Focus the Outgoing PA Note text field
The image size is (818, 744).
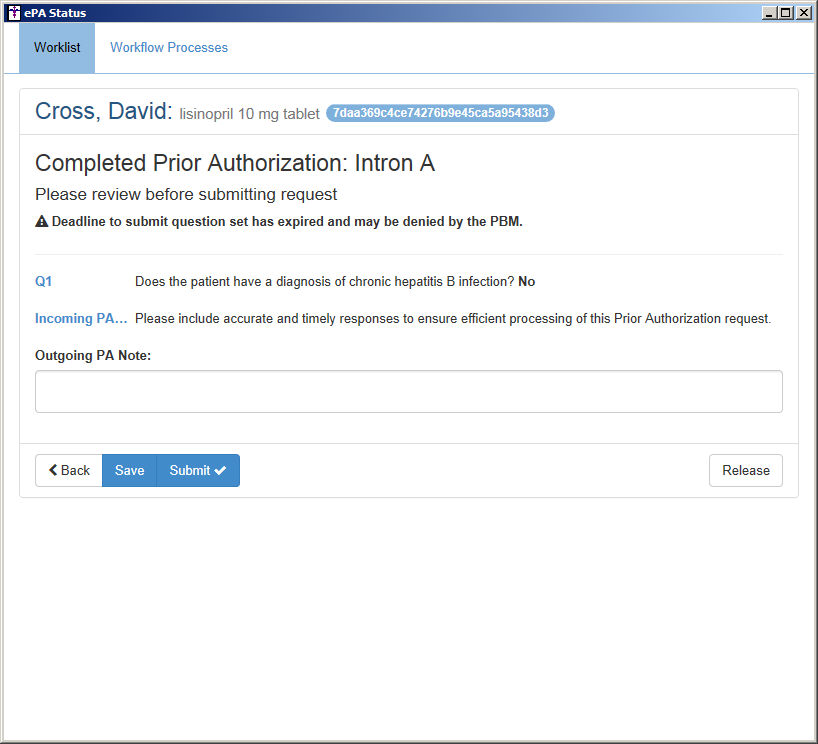408,392
